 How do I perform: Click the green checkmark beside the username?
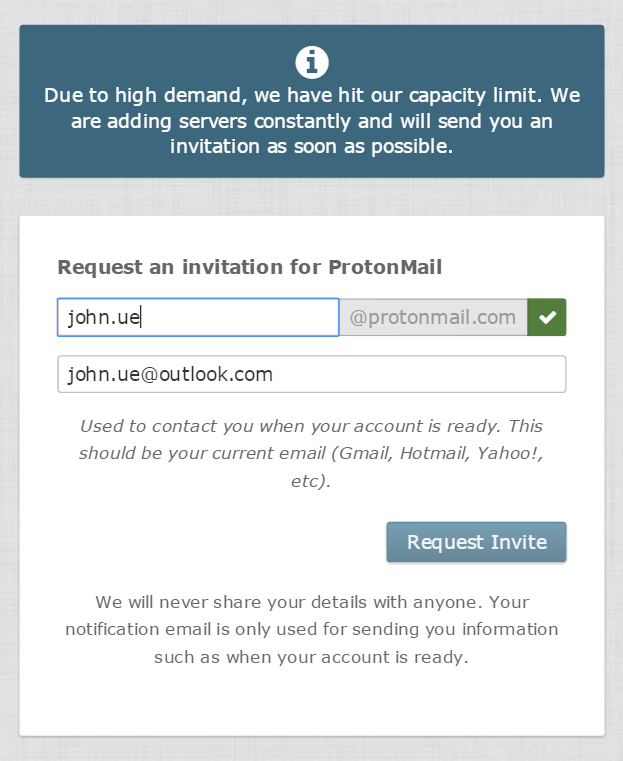pos(547,318)
